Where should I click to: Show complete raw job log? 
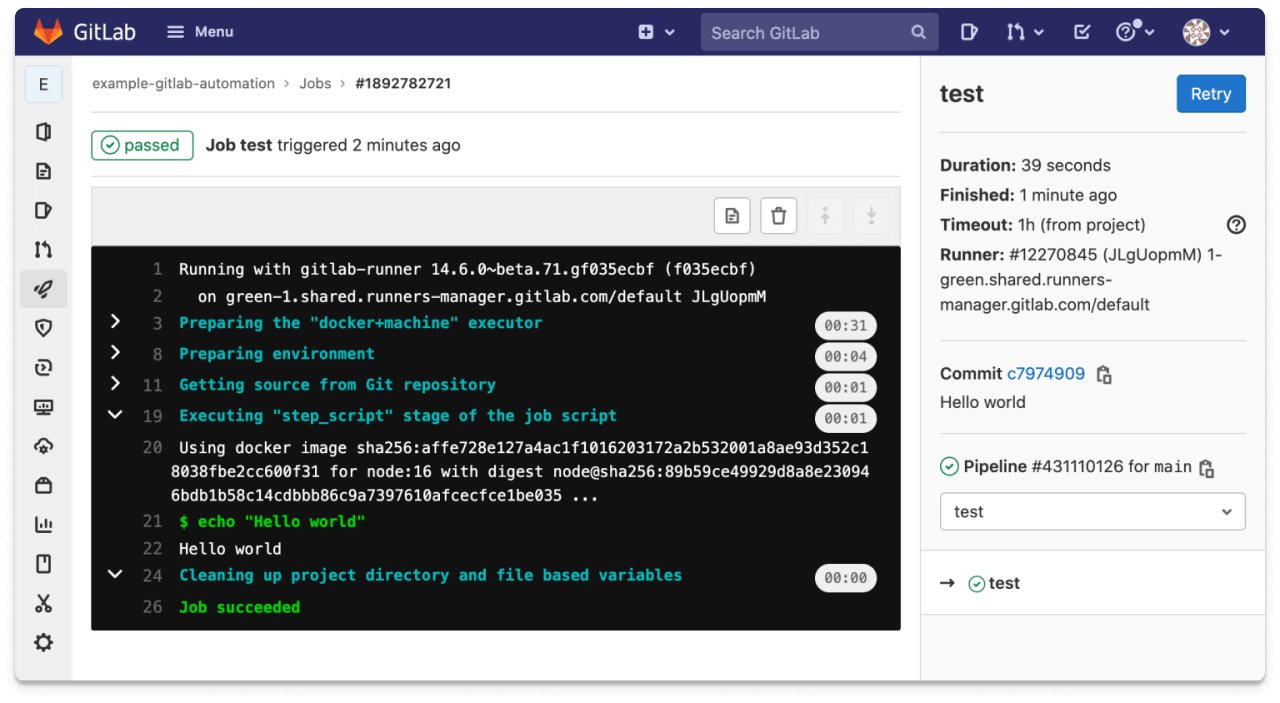[732, 216]
